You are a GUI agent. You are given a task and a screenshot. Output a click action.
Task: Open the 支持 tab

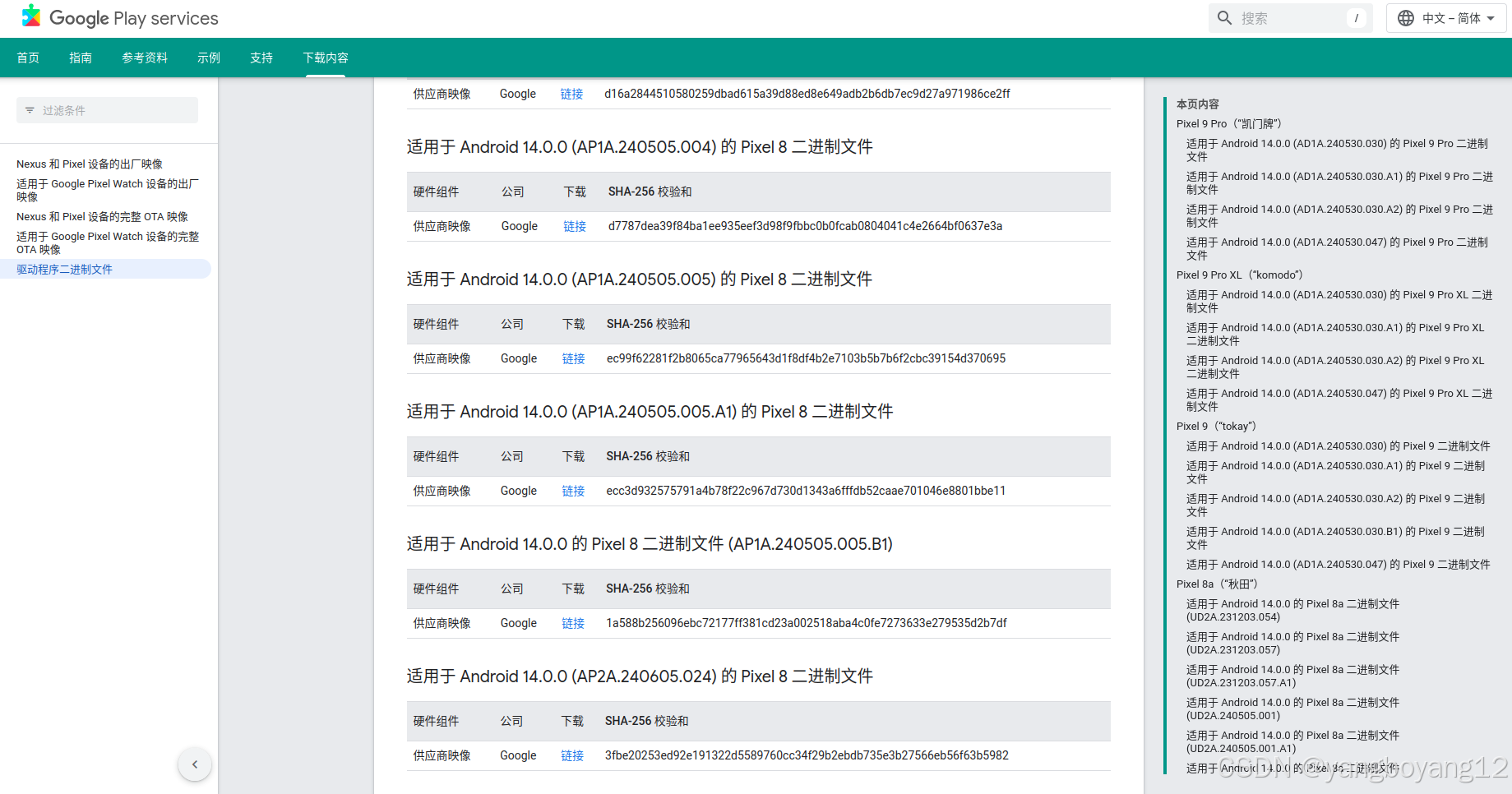(x=261, y=58)
